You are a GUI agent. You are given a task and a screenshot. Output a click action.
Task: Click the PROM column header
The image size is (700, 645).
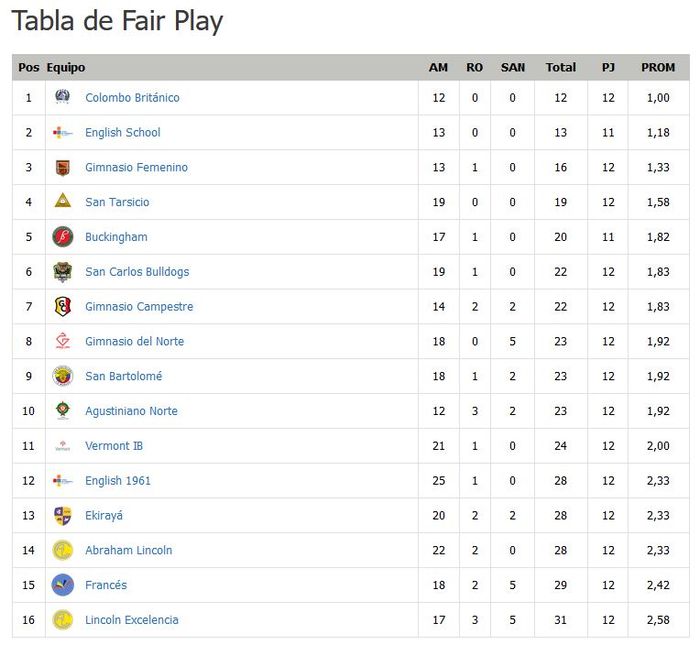[x=658, y=67]
